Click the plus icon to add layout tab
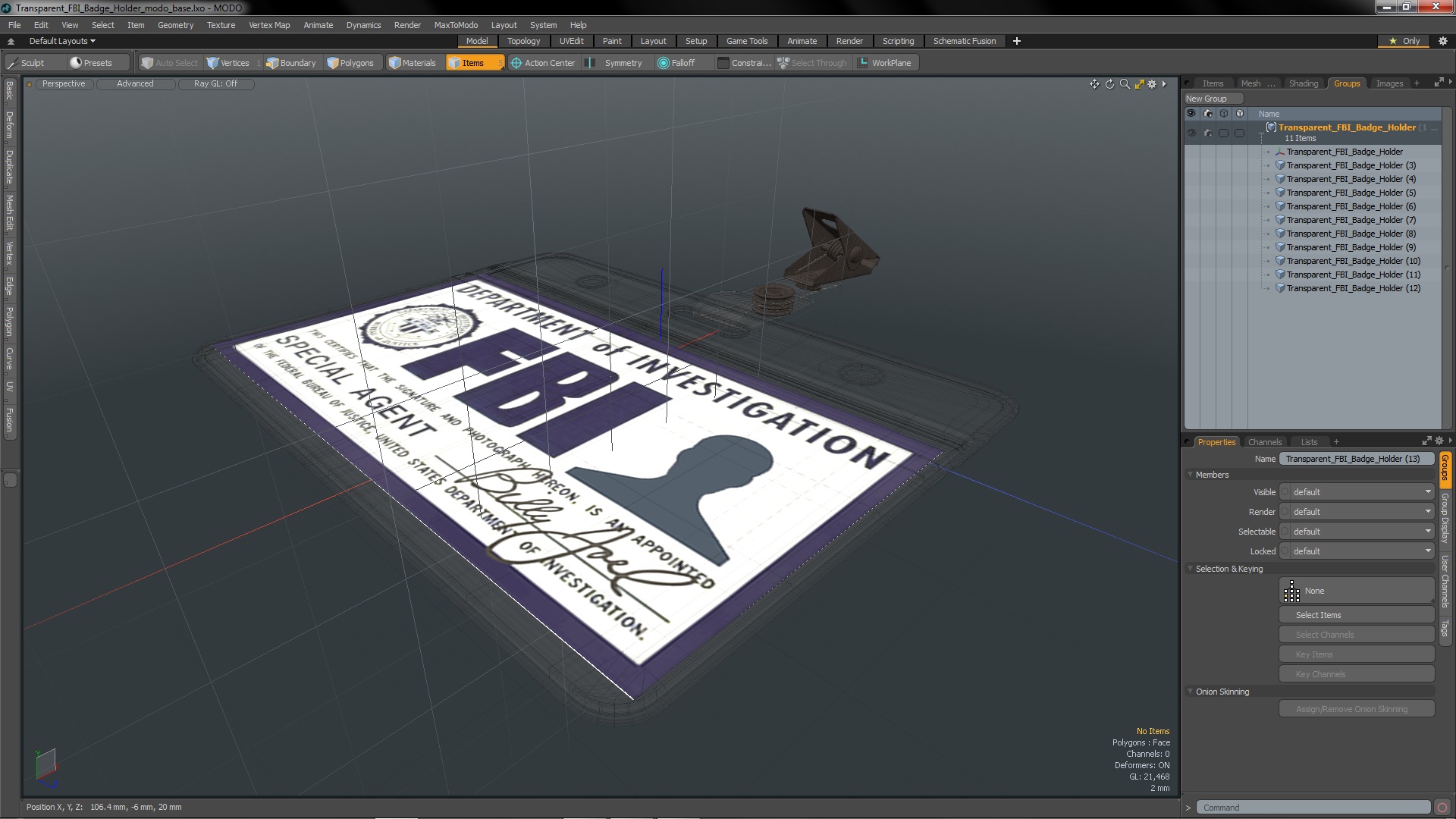This screenshot has width=1456, height=819. tap(1017, 41)
